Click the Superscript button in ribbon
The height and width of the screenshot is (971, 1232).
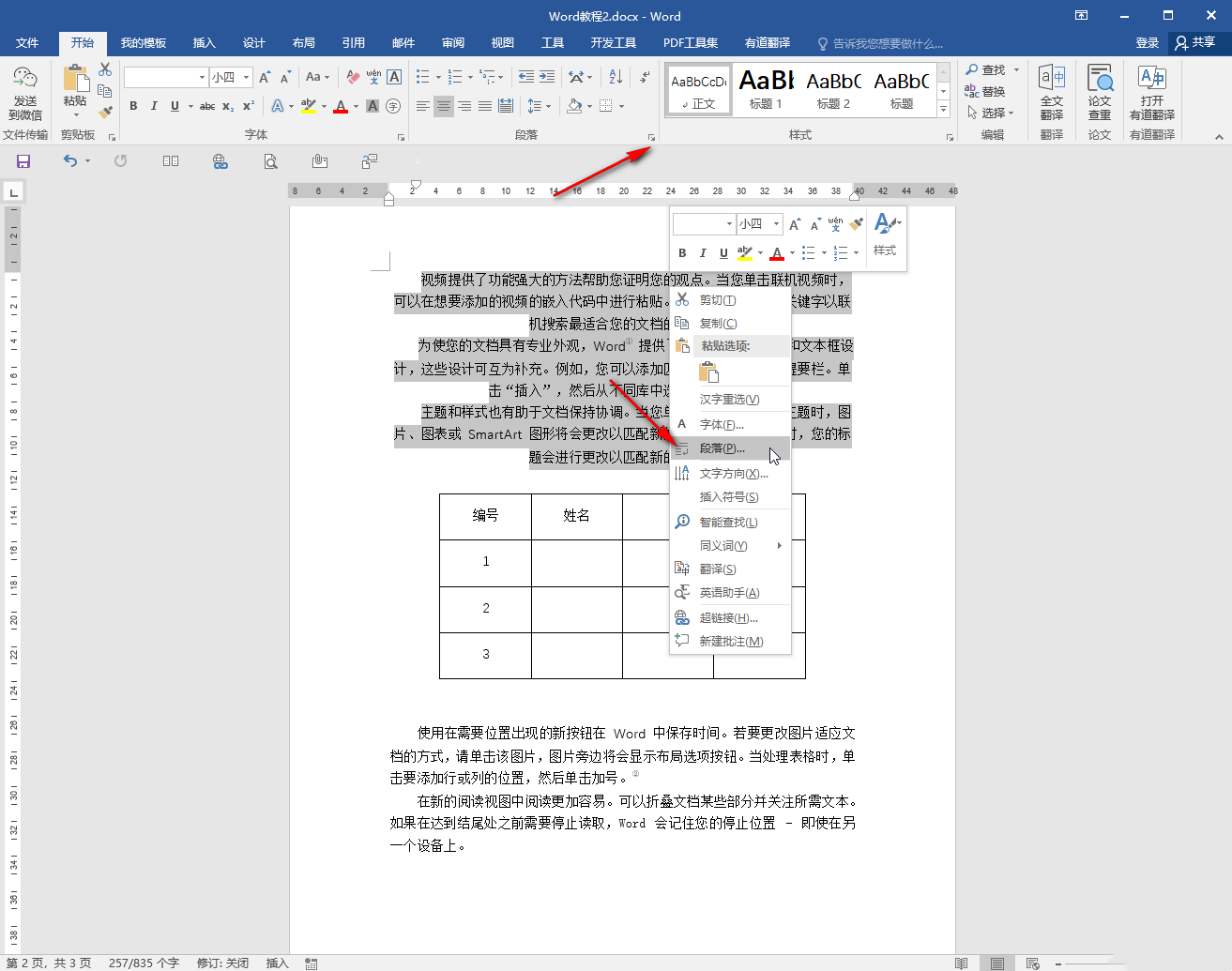pyautogui.click(x=249, y=106)
